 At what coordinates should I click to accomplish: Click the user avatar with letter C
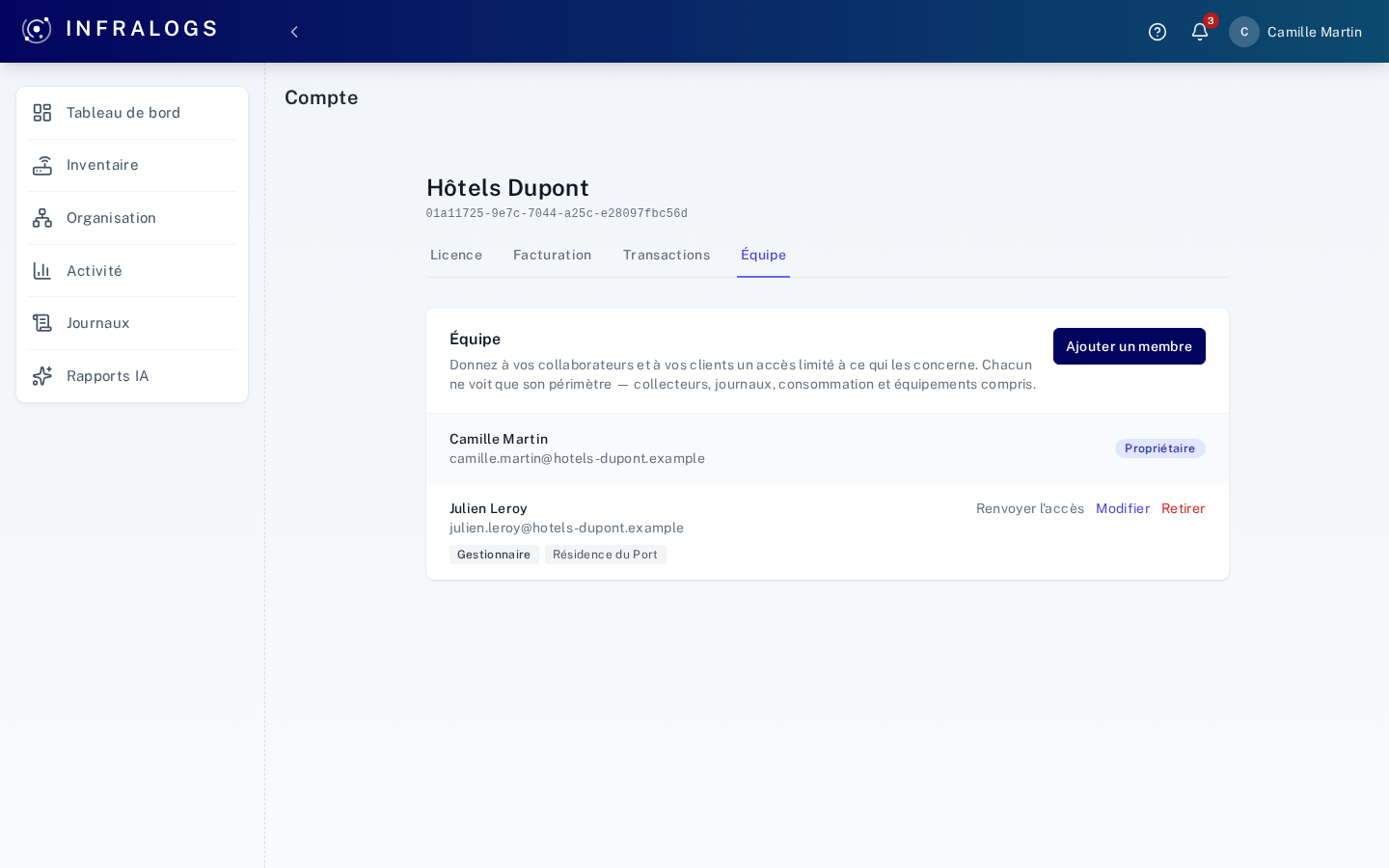[x=1244, y=32]
